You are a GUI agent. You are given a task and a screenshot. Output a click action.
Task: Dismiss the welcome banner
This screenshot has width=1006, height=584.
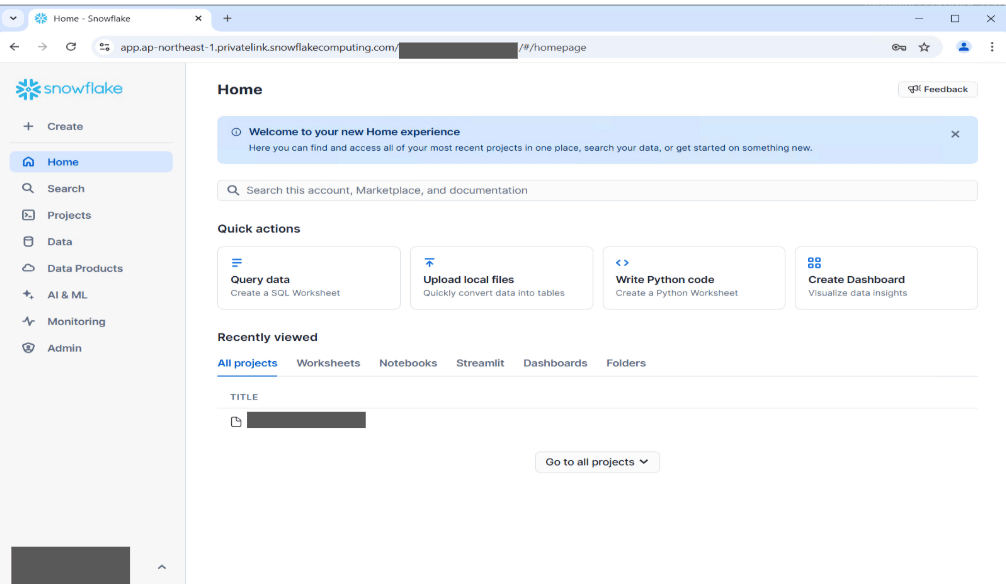[x=955, y=134]
